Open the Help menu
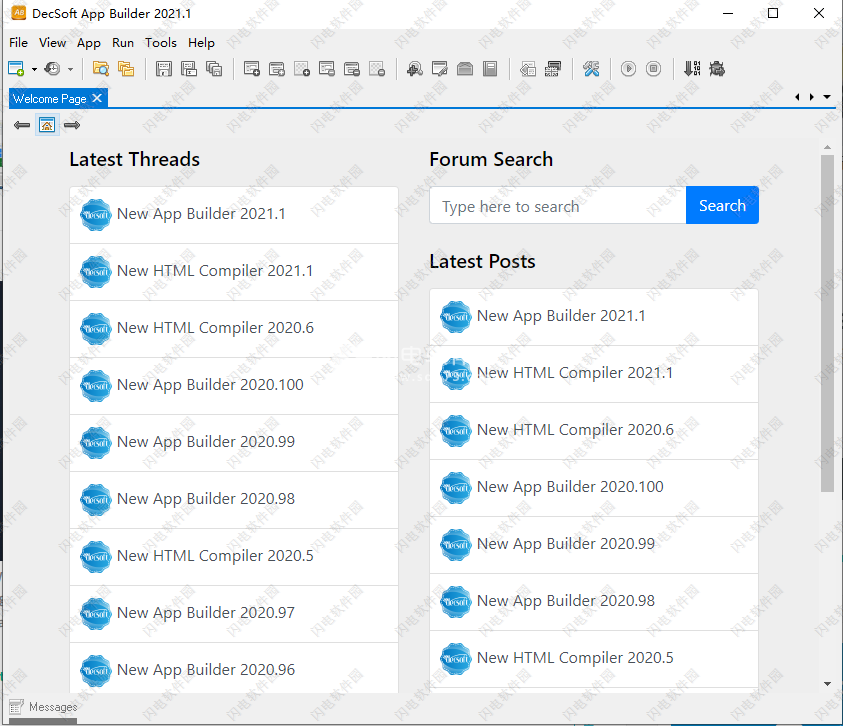843x726 pixels. (202, 42)
